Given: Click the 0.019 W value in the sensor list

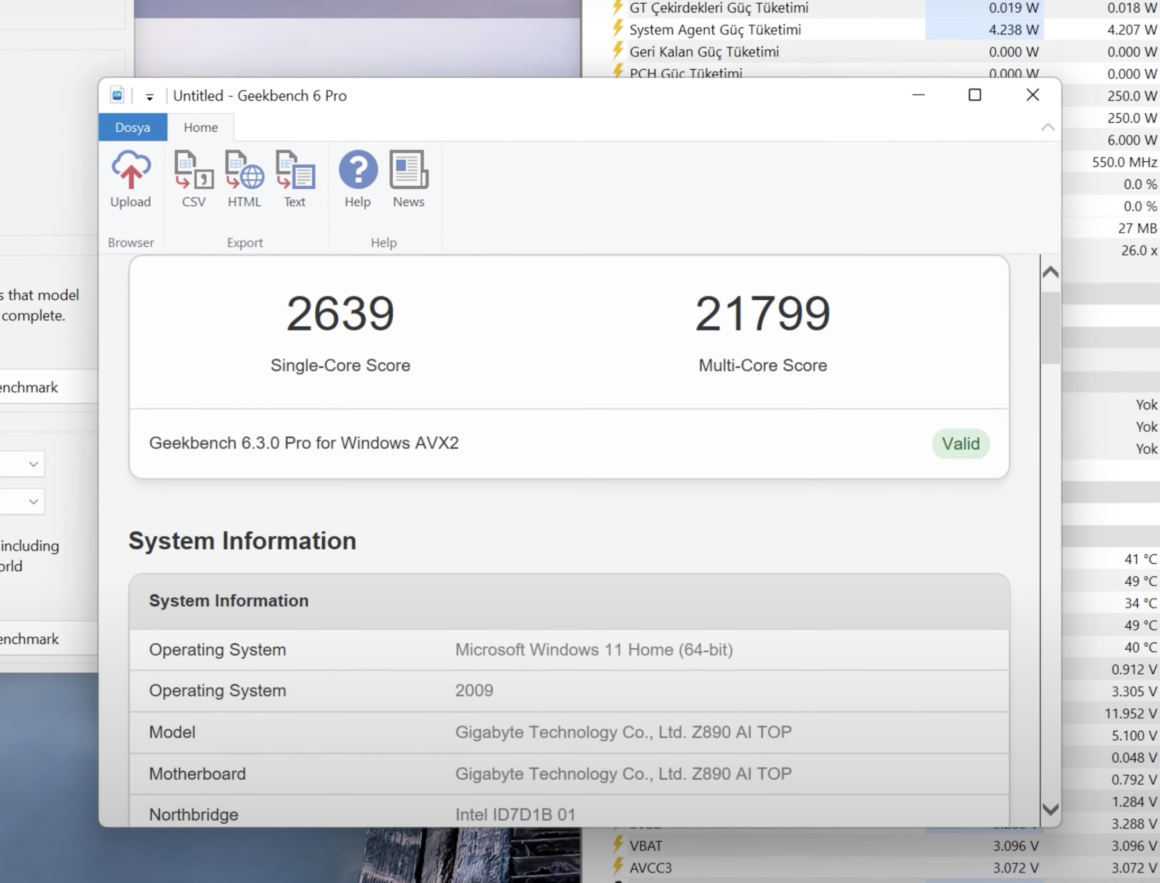Looking at the screenshot, I should pos(1014,8).
